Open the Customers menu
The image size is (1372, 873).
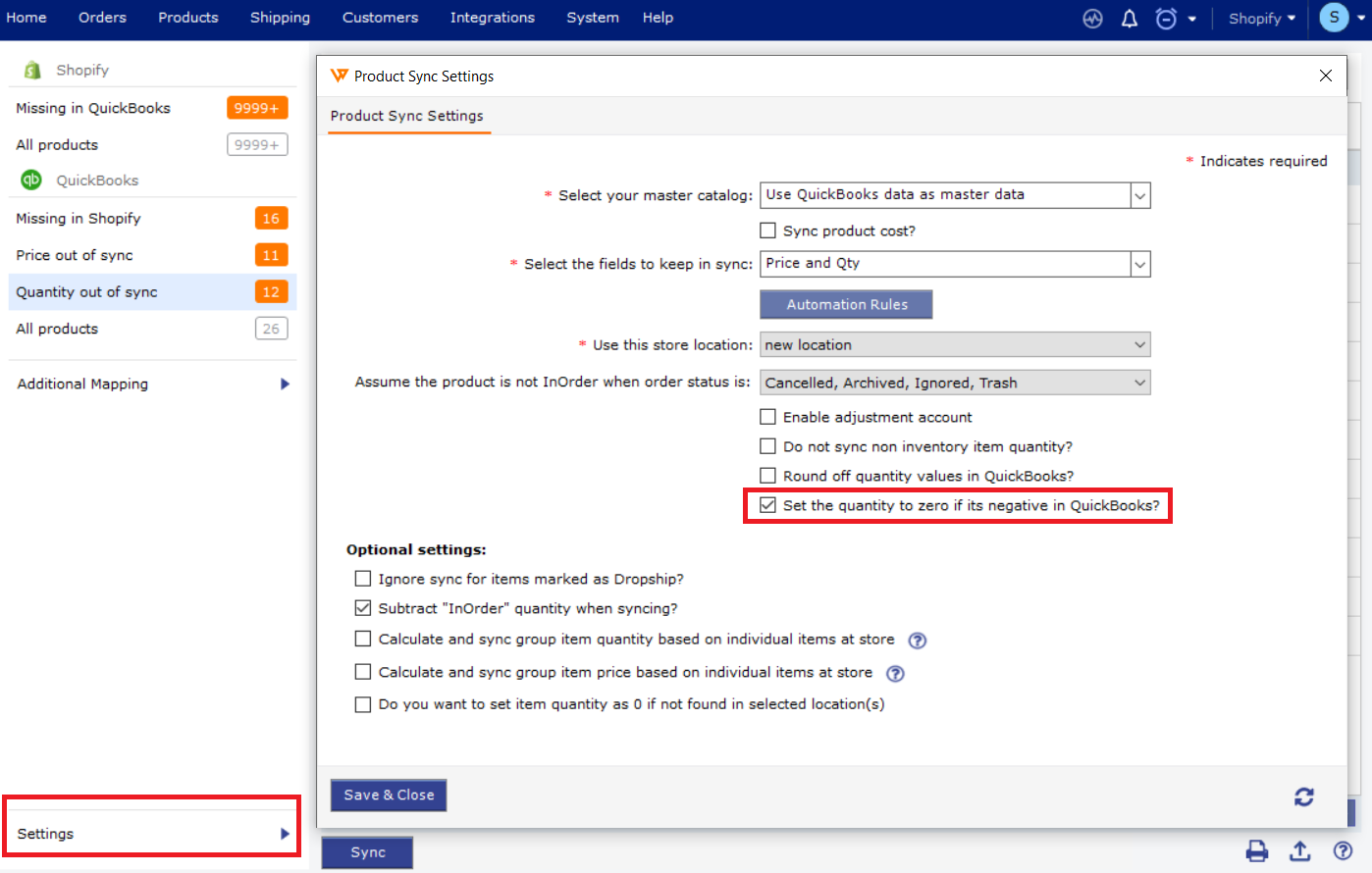tap(380, 18)
